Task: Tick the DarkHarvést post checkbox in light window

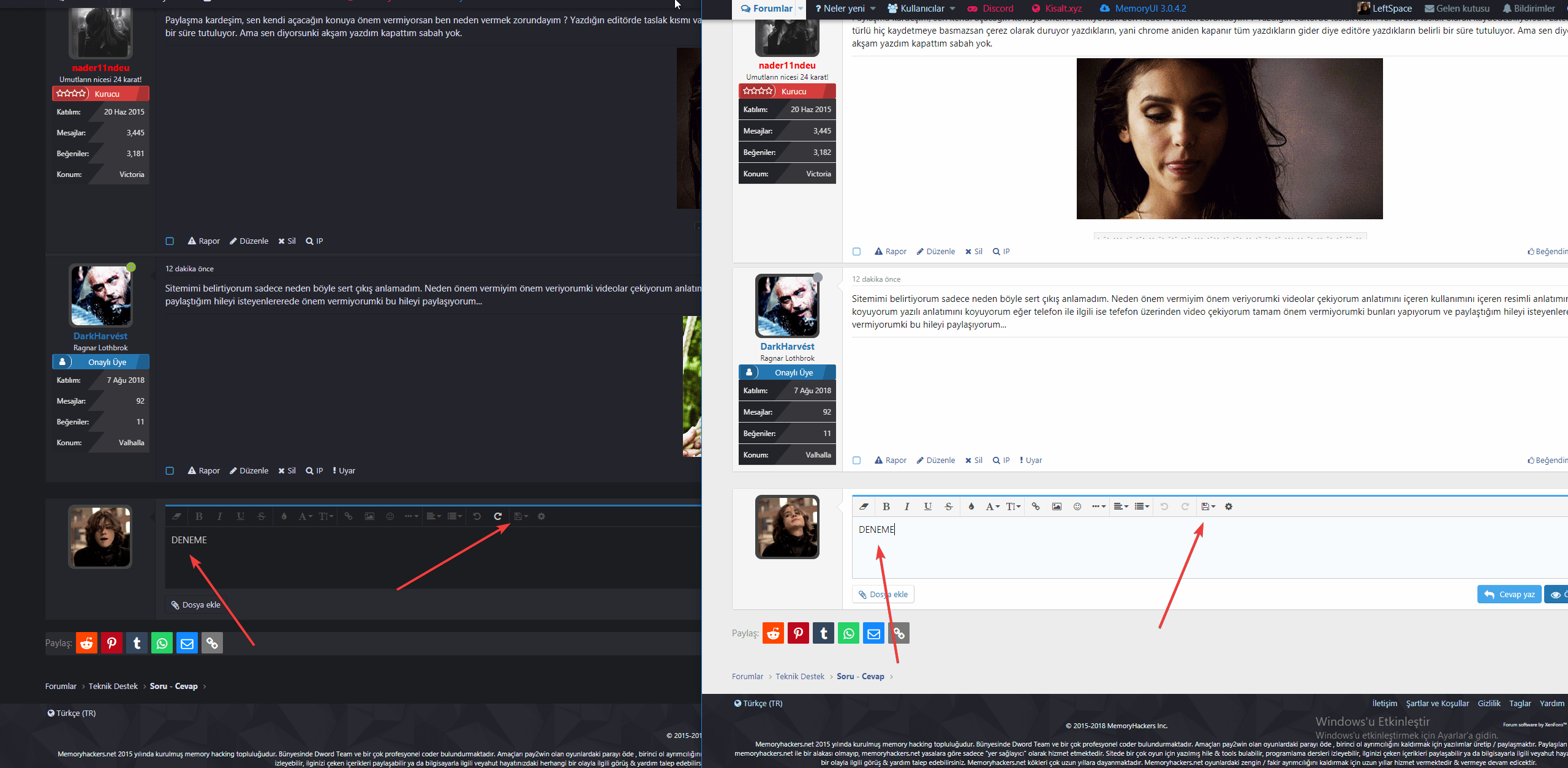Action: (x=857, y=461)
